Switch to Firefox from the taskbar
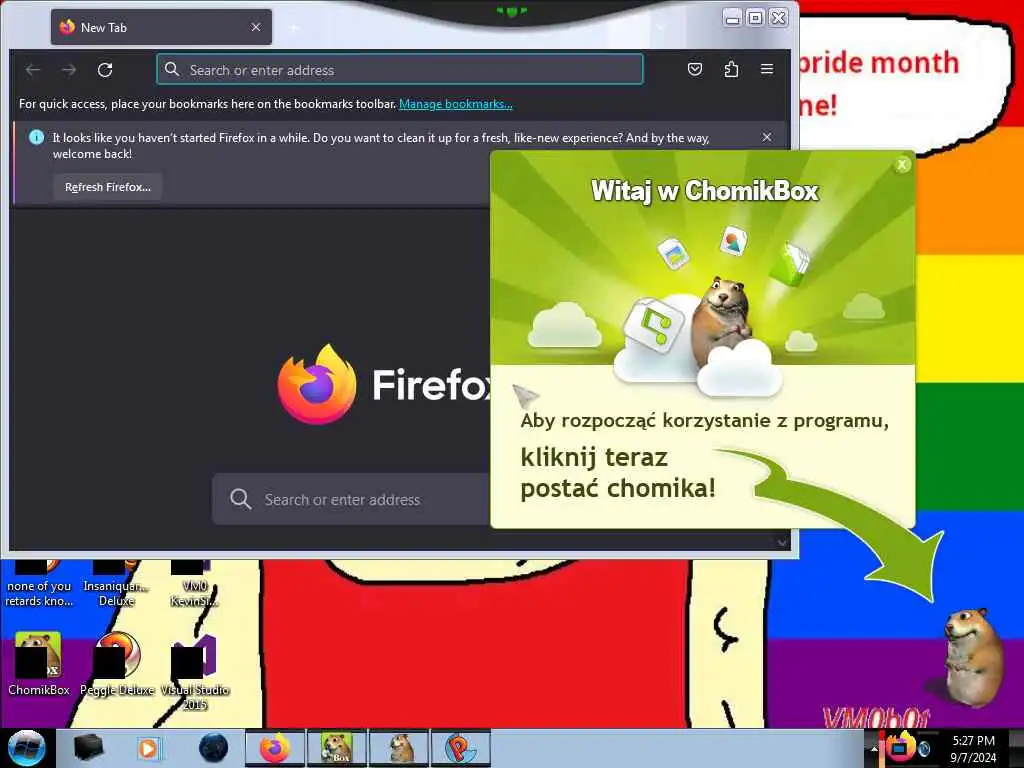Viewport: 1024px width, 768px height. tap(275, 748)
